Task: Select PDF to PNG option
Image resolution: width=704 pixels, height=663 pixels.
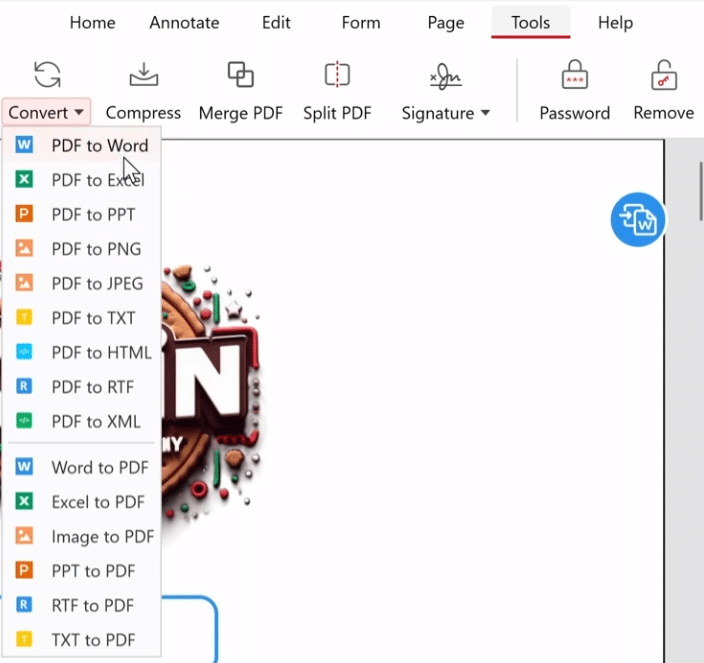Action: click(x=82, y=249)
